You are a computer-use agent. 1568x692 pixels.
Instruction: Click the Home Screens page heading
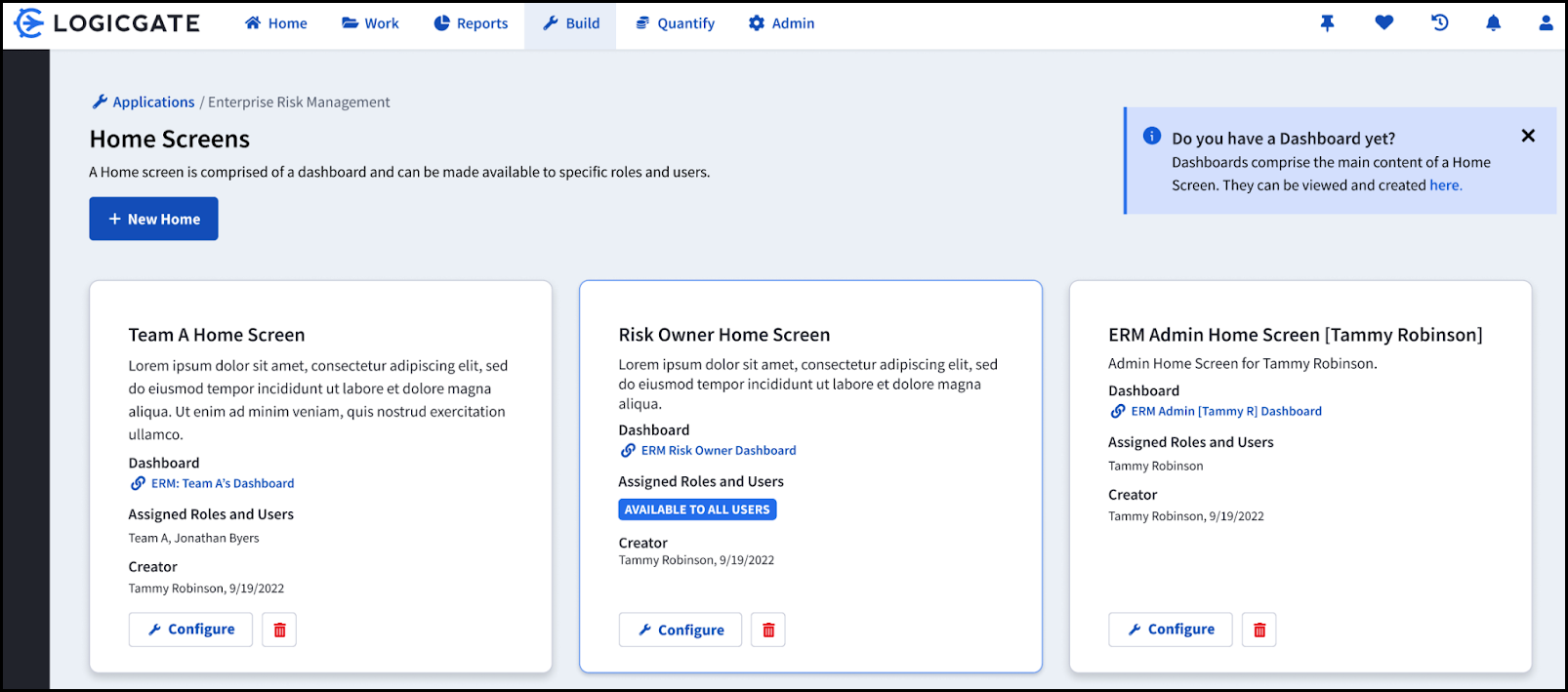click(170, 140)
